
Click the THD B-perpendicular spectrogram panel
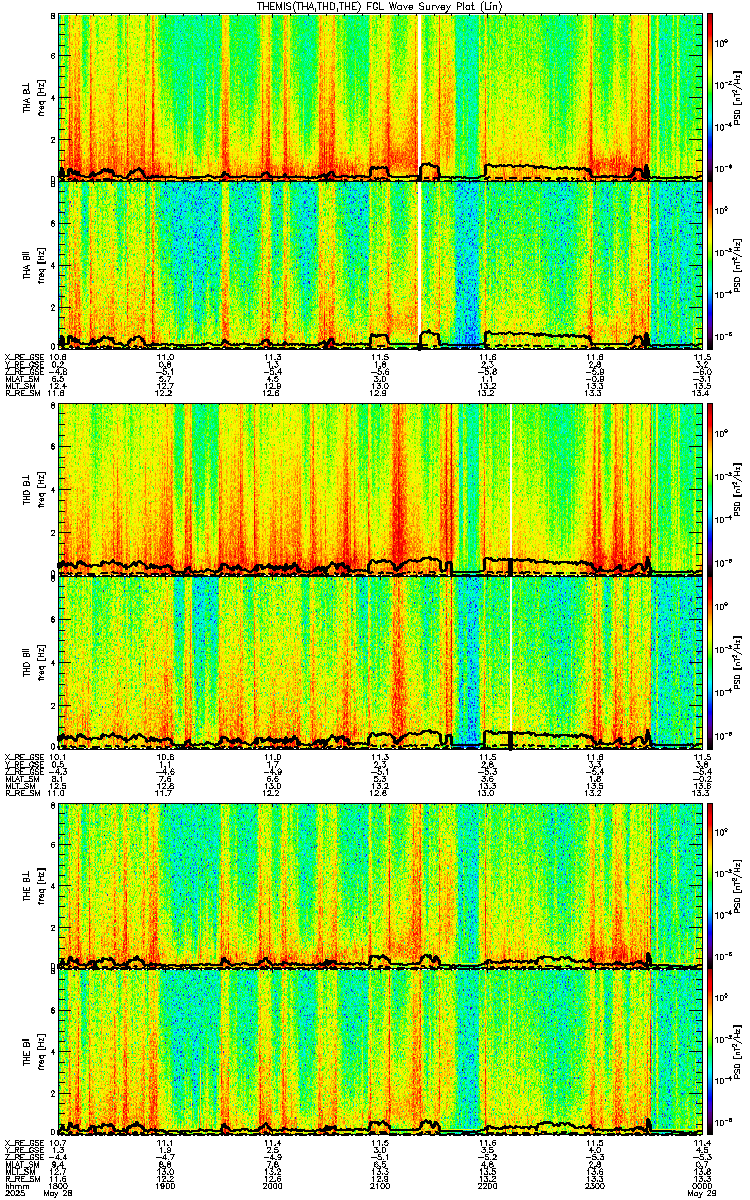380,489
